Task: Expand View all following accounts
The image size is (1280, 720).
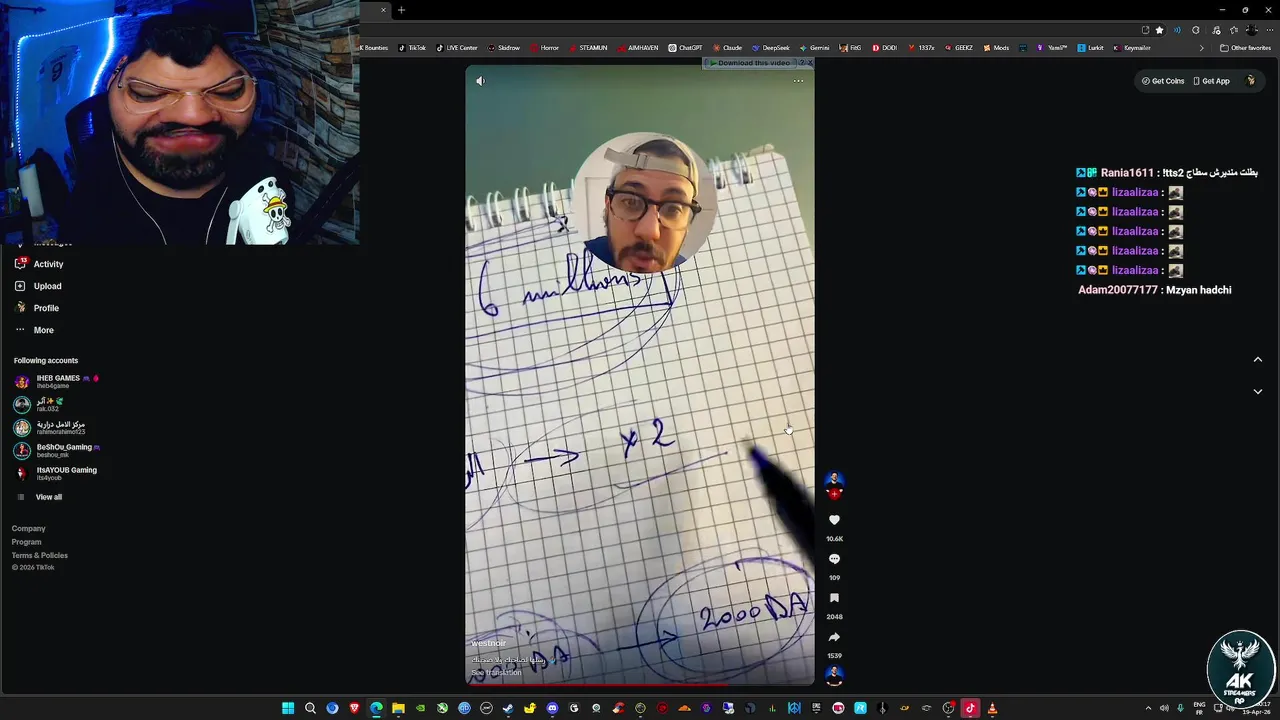Action: [x=40, y=497]
